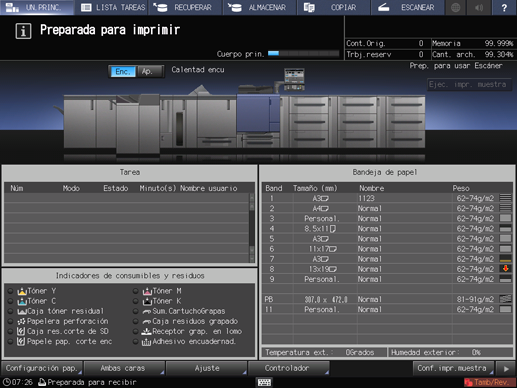Switch to the LISTA TAREAS tab
Screen dimensions: 517x388
click(113, 7)
